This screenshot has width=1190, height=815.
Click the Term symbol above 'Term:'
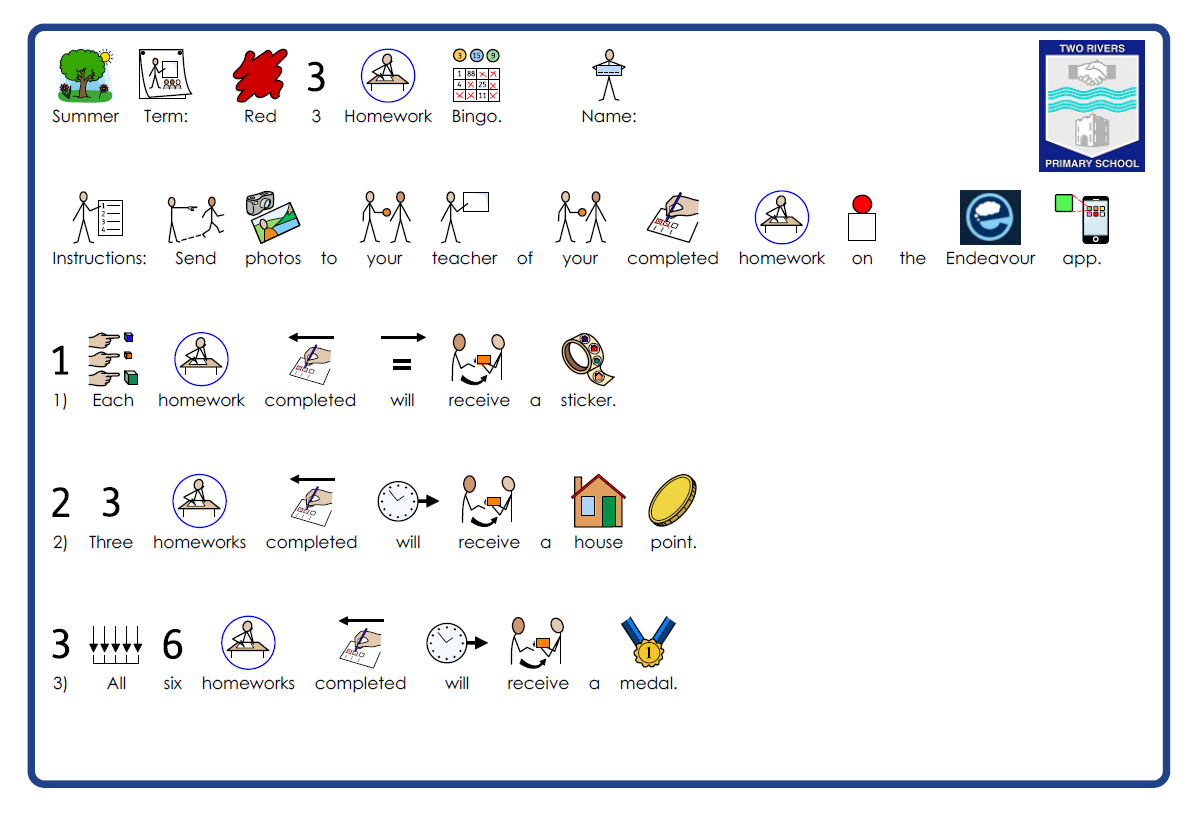point(165,75)
